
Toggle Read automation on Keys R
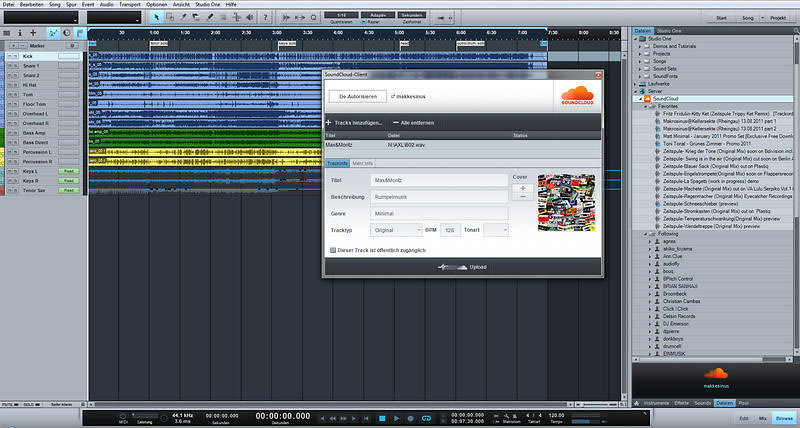click(68, 181)
